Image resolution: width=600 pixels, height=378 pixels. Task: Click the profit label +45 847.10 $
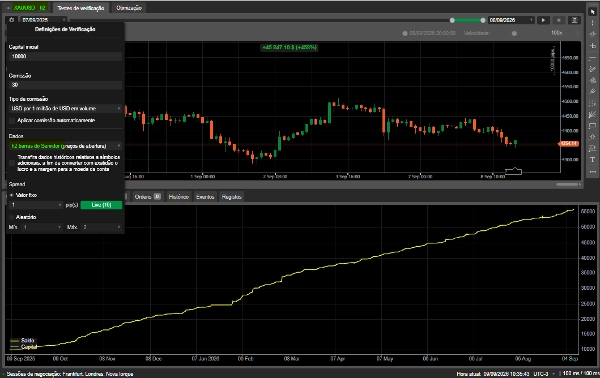coord(290,47)
